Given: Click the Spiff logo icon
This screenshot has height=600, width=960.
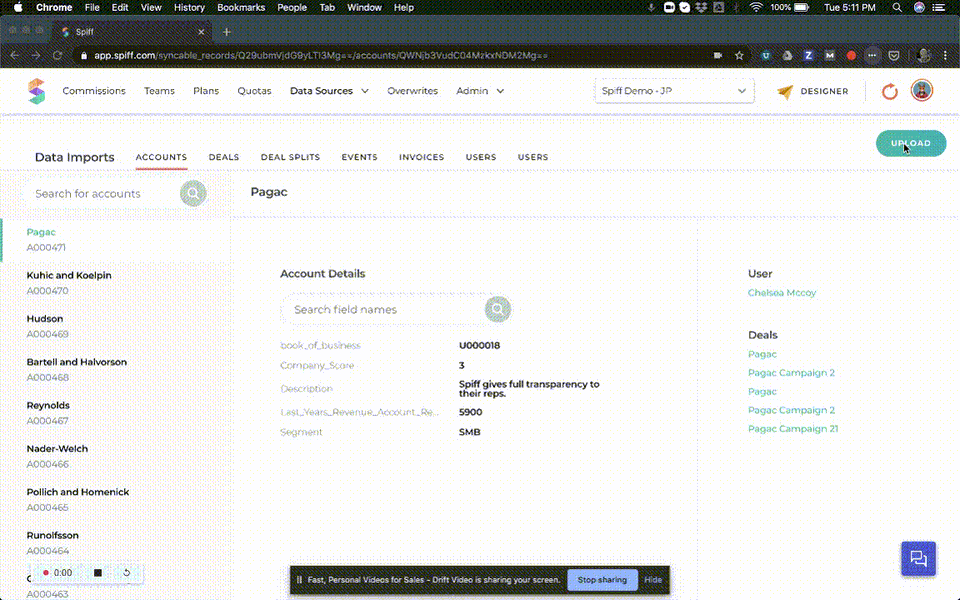Looking at the screenshot, I should point(37,91).
